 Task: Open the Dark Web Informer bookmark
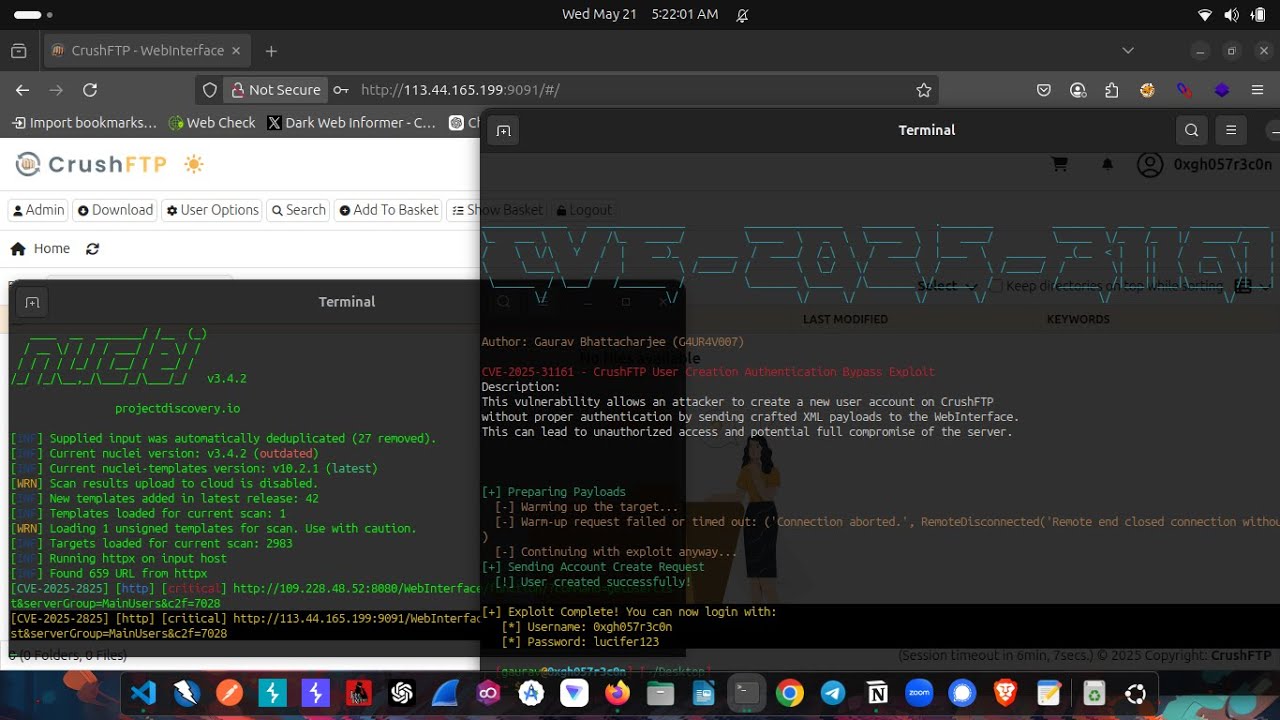(351, 123)
